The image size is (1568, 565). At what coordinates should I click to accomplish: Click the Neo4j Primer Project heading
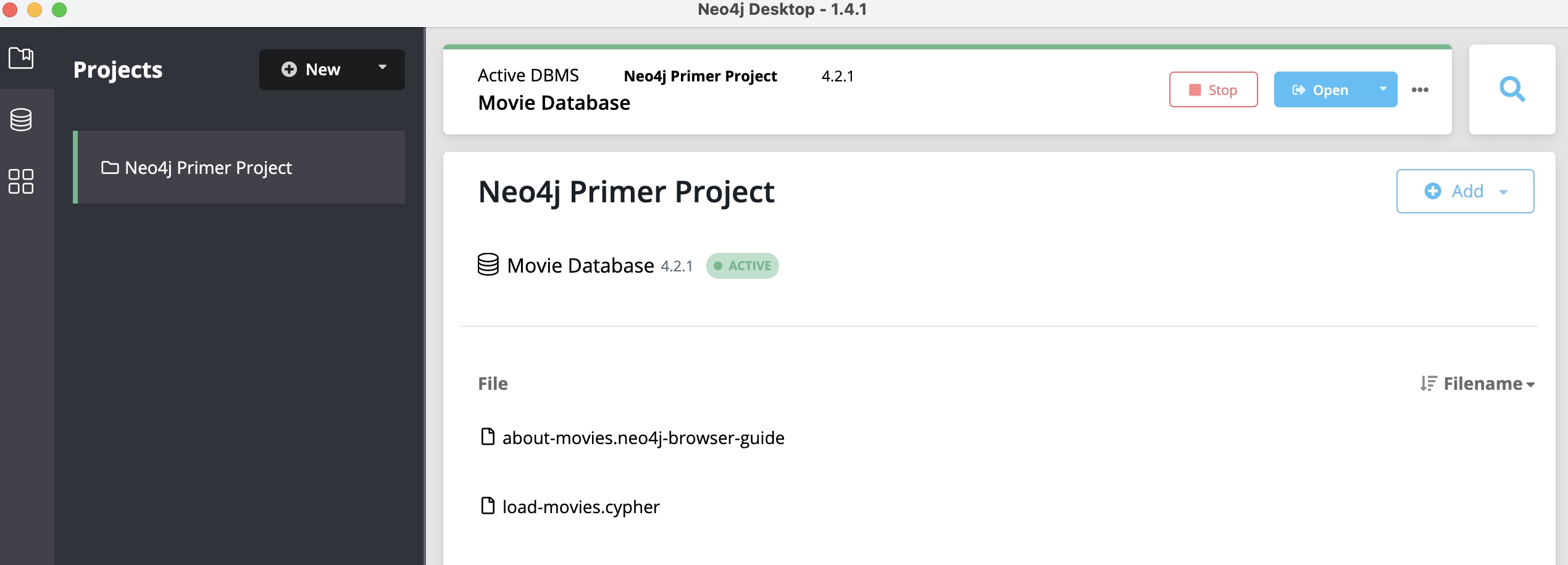pyautogui.click(x=626, y=191)
